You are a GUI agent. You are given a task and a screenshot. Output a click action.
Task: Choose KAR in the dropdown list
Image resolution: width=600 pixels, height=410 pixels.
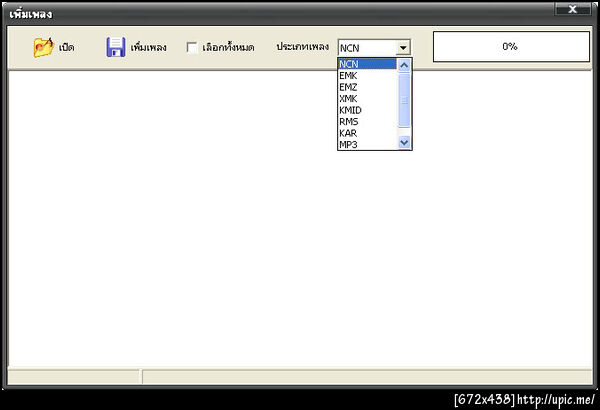(x=367, y=133)
